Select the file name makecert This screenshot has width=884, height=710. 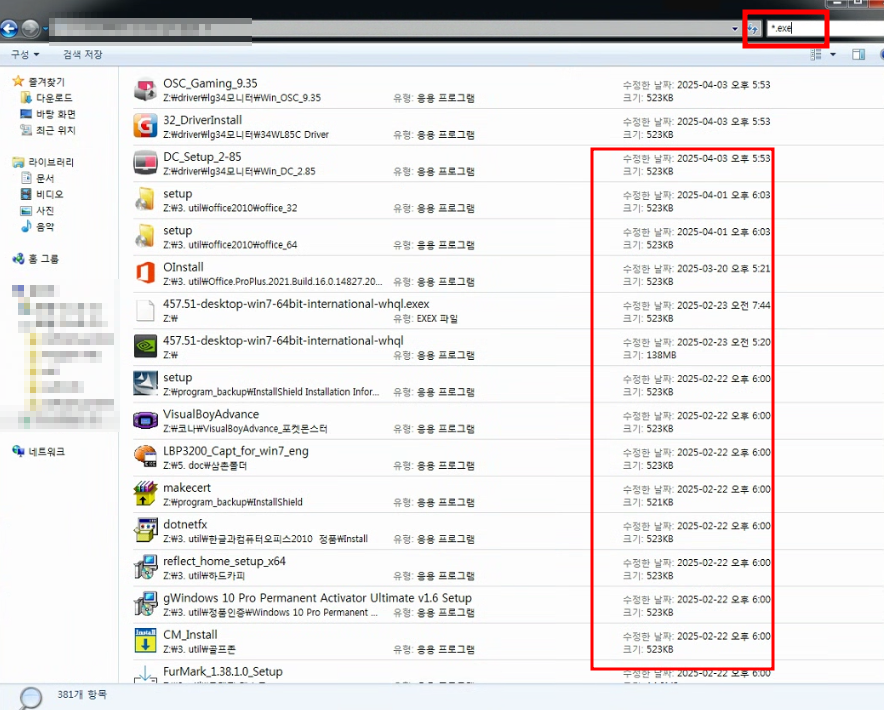tap(187, 488)
